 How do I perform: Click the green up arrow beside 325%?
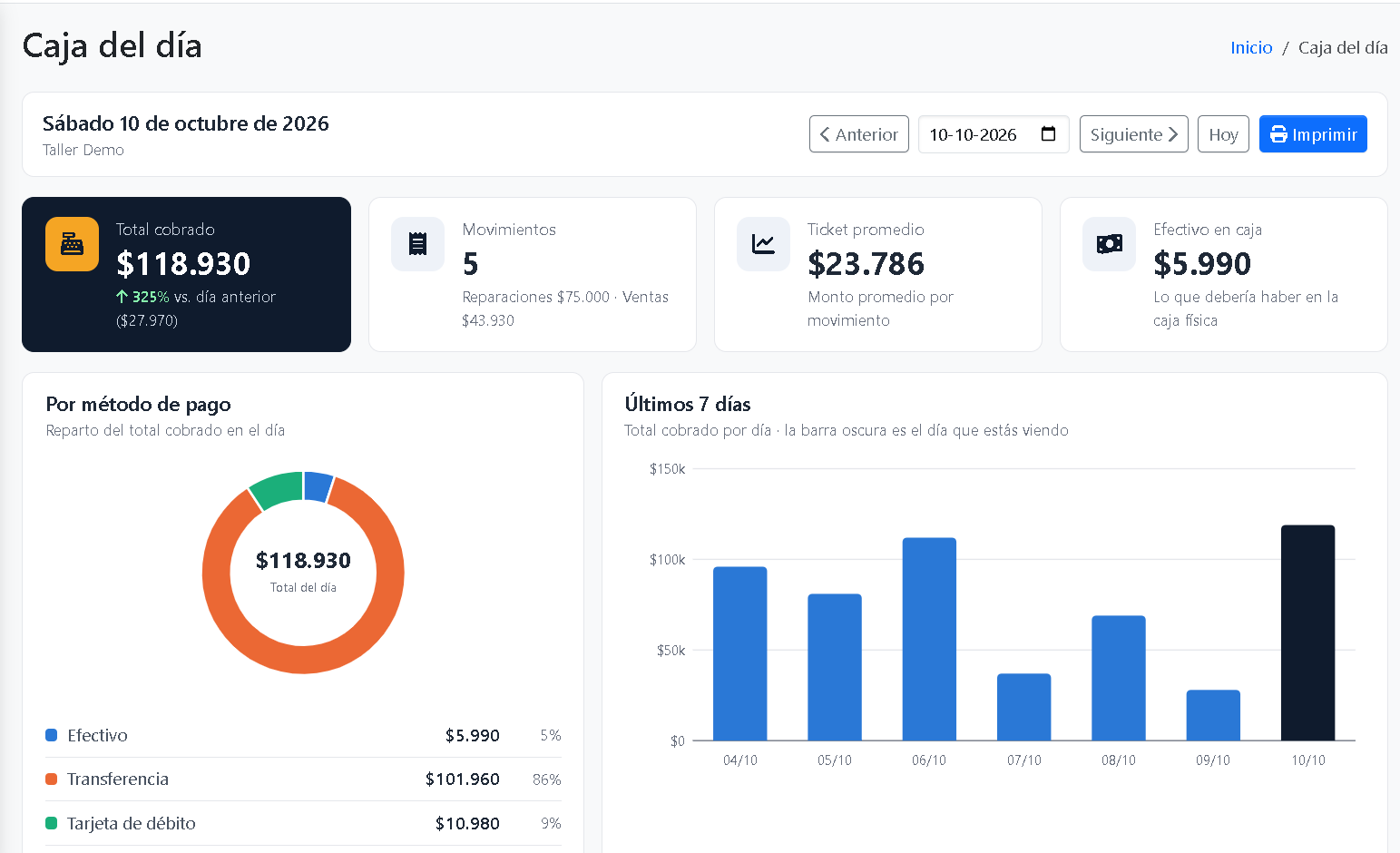point(122,297)
